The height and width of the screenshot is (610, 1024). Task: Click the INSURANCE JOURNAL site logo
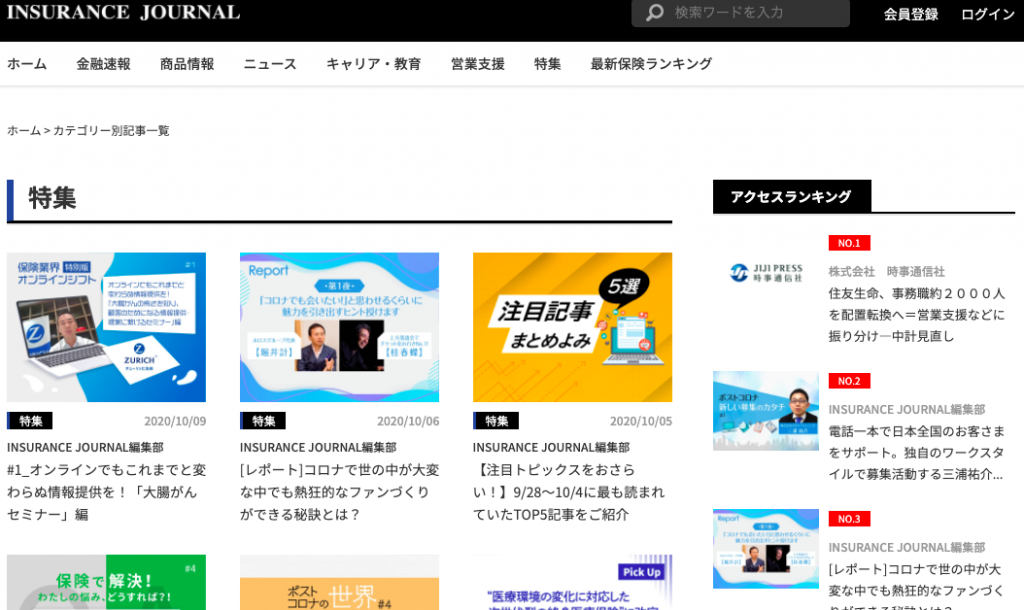click(x=123, y=13)
